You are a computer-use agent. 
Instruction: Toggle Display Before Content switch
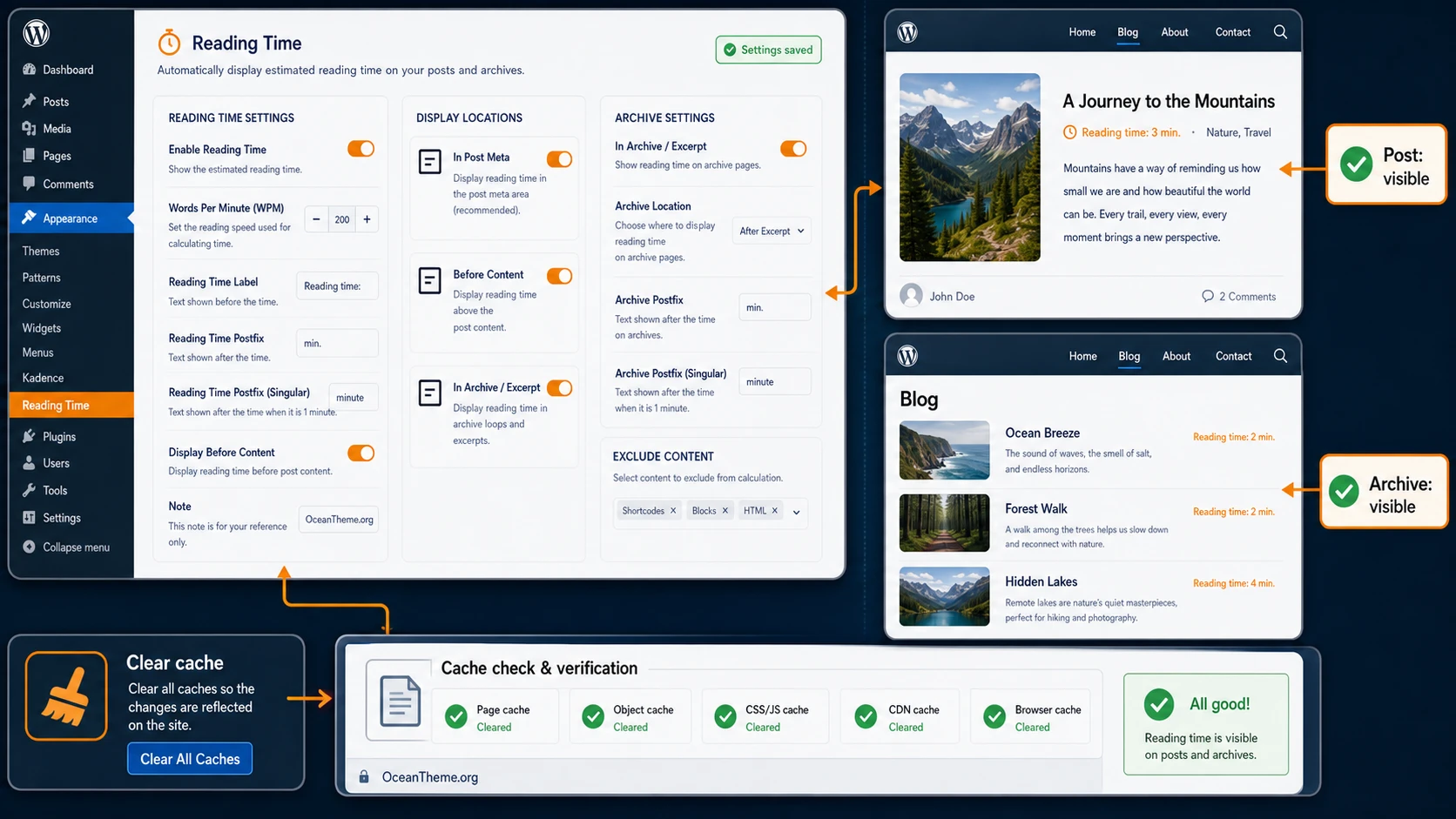pos(361,453)
